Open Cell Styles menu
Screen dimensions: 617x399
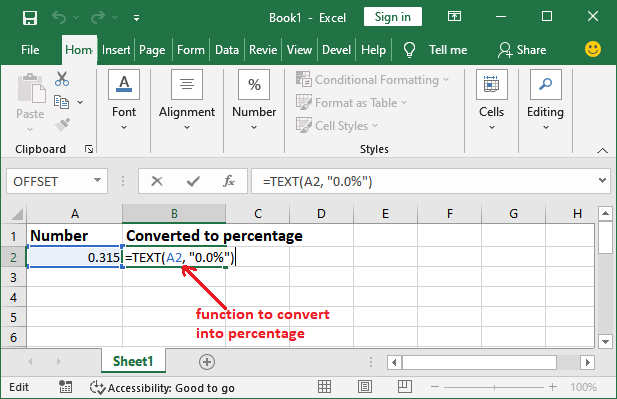tap(337, 126)
